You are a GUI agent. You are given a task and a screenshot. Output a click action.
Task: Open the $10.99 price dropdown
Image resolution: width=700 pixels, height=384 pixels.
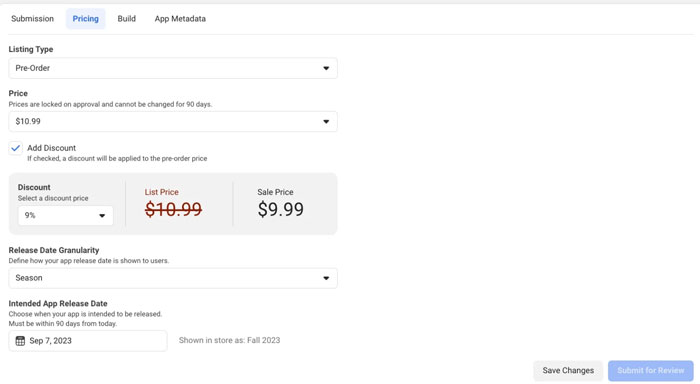pyautogui.click(x=173, y=121)
